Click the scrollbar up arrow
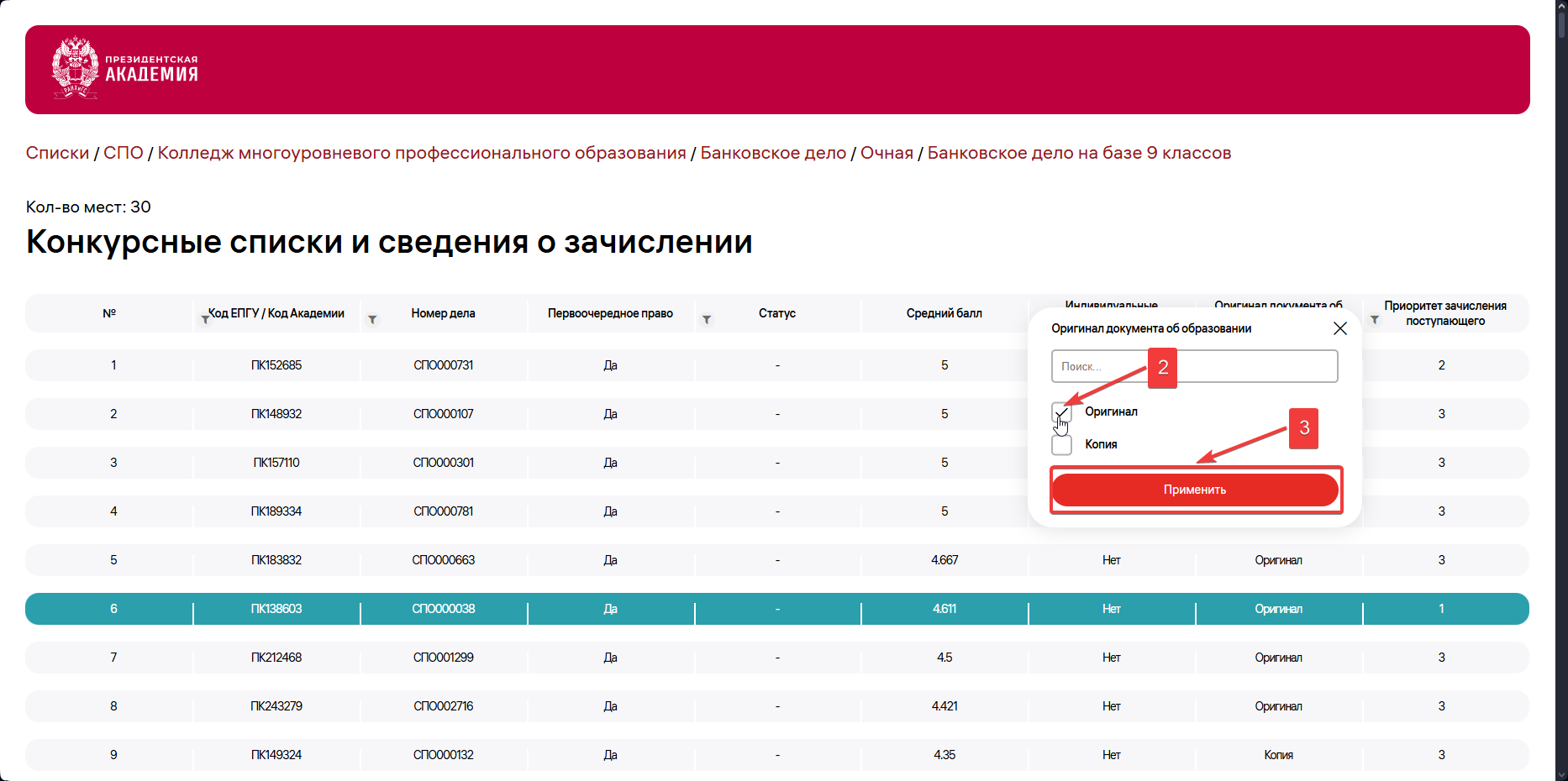This screenshot has width=1568, height=781. pos(1560,8)
